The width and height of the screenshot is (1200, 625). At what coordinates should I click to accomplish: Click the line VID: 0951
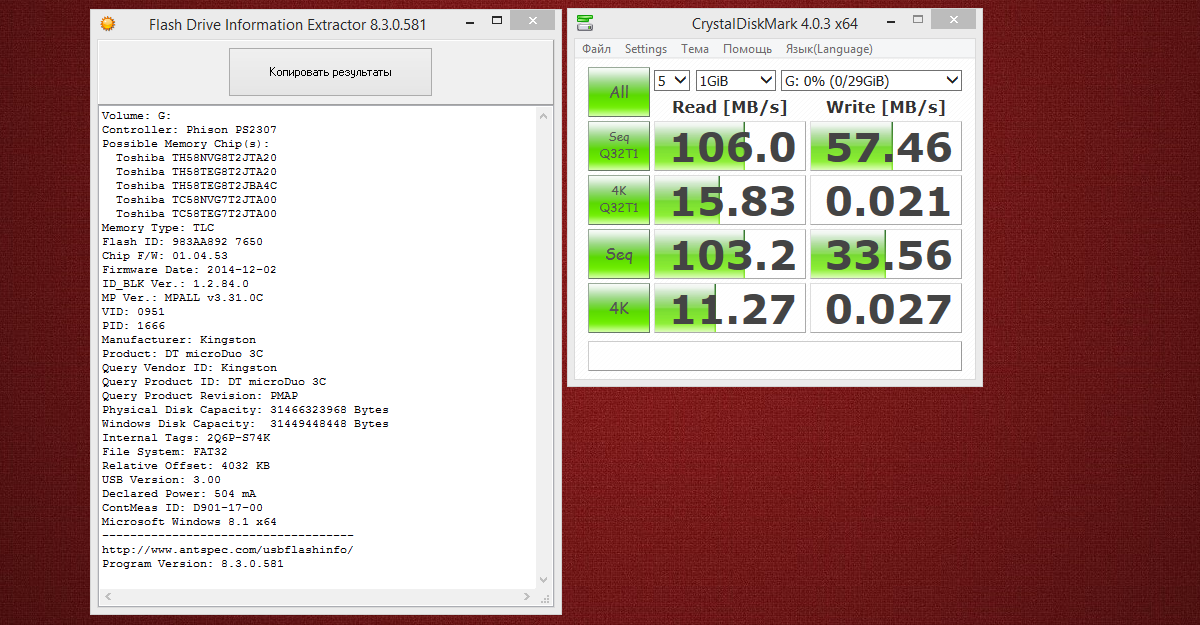[133, 312]
